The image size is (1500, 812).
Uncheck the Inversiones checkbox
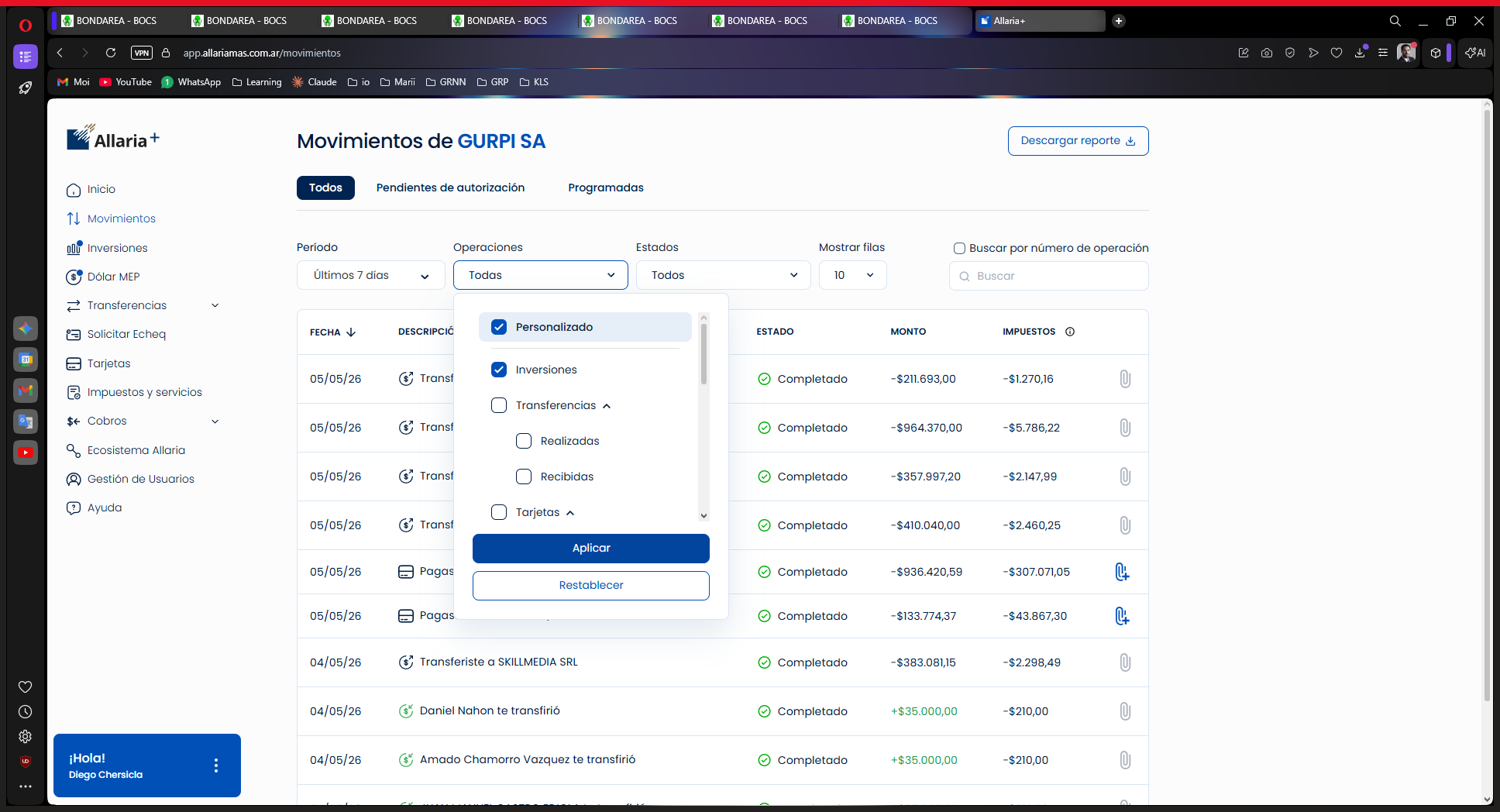pos(499,370)
